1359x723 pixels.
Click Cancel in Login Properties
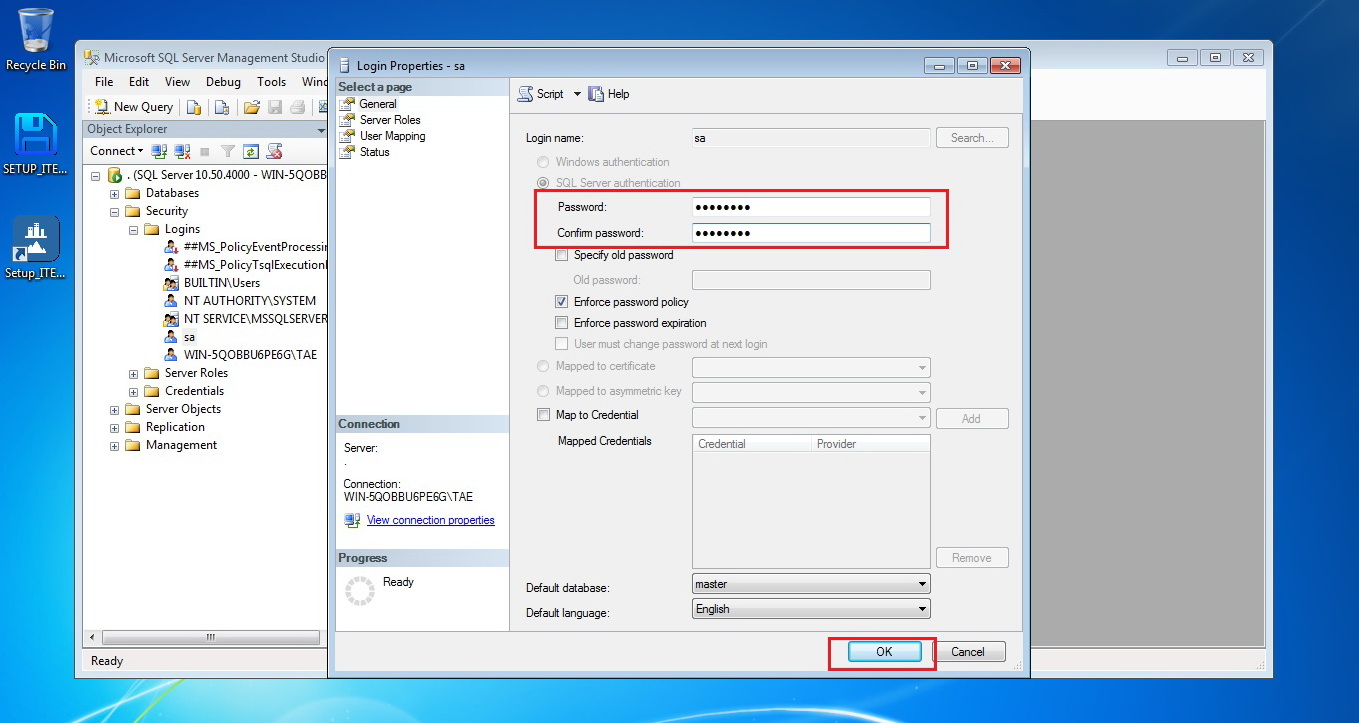pyautogui.click(x=967, y=652)
